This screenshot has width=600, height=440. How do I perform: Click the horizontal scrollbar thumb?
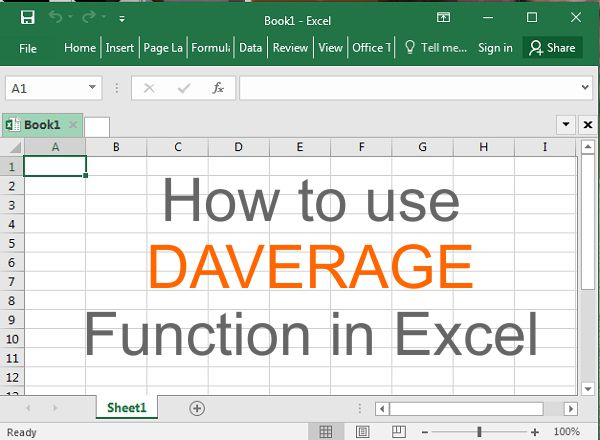466,409
